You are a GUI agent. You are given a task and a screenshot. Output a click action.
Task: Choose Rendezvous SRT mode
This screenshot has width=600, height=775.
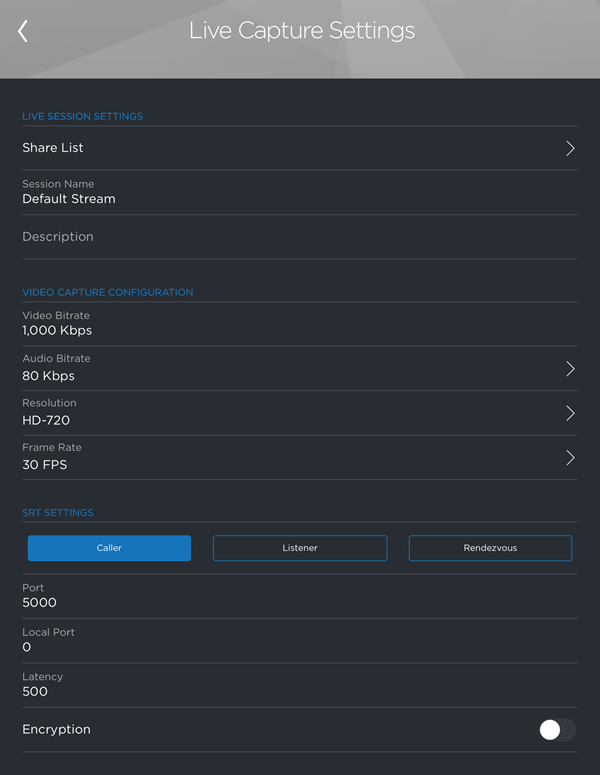coord(490,548)
